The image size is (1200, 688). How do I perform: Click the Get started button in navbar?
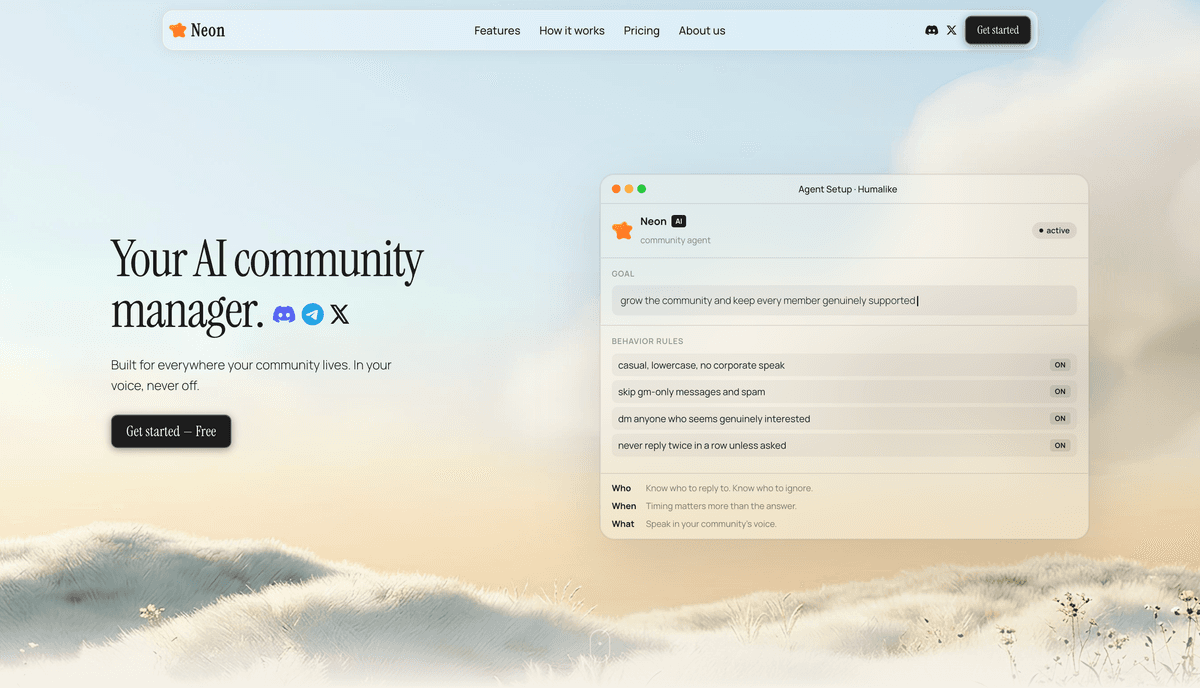[x=998, y=30]
